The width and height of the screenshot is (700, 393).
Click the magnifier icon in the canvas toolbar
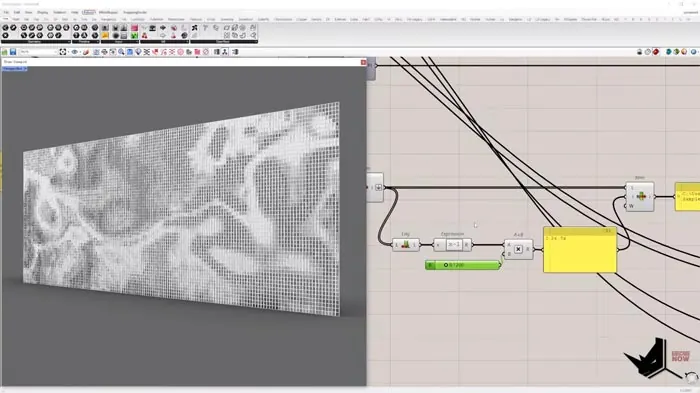pyautogui.click(x=121, y=52)
